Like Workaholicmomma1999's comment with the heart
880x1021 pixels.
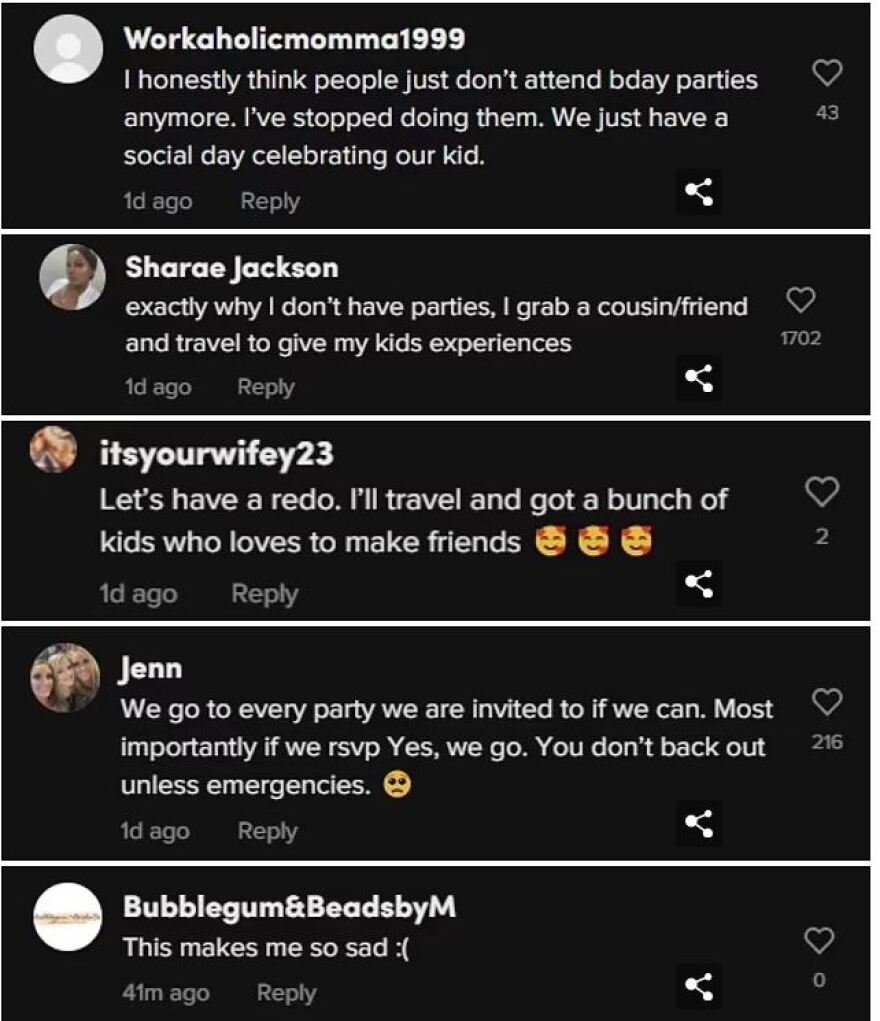click(x=826, y=73)
